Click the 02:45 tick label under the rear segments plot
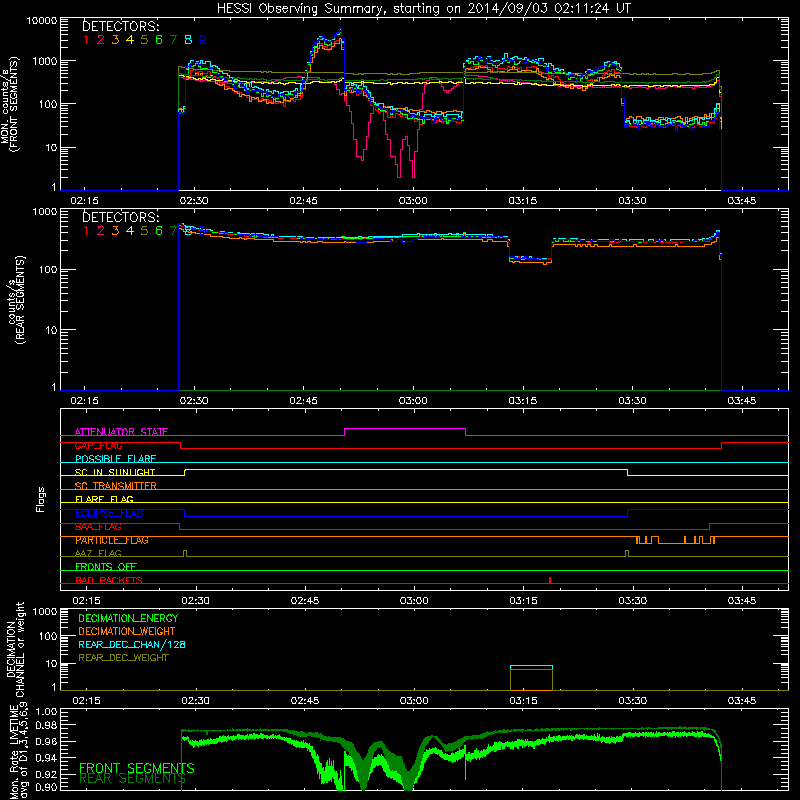This screenshot has height=800, width=800. click(x=303, y=401)
